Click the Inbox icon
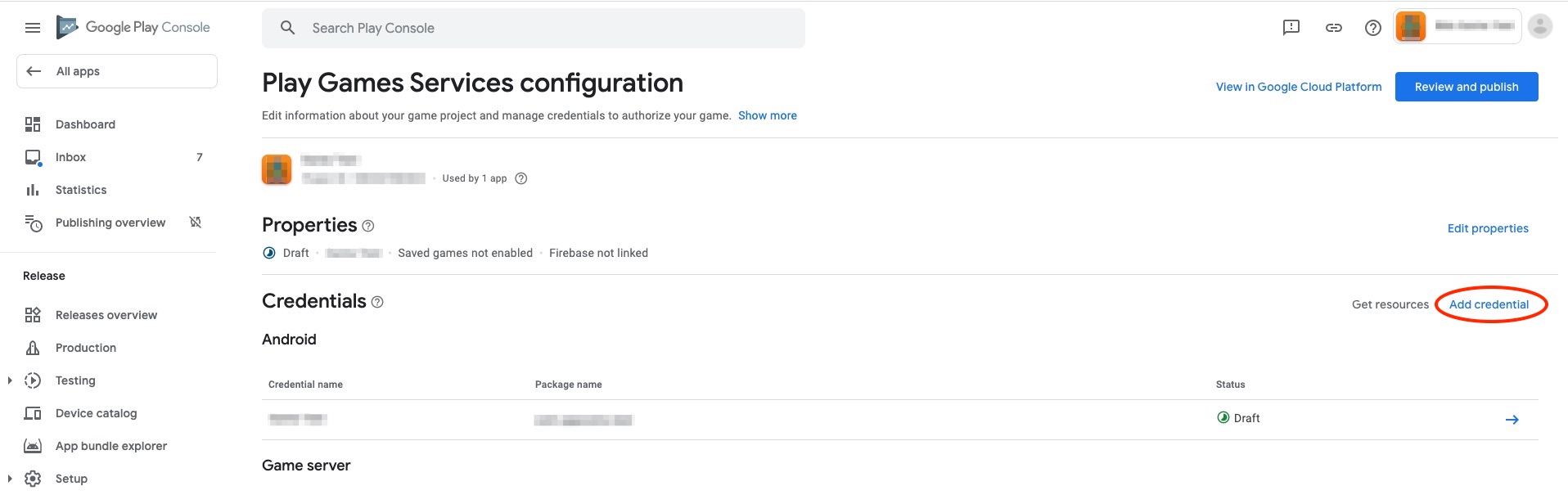The height and width of the screenshot is (495, 1568). coord(33,157)
